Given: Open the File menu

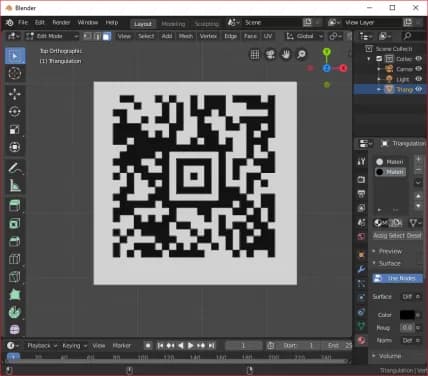Looking at the screenshot, I should coord(23,22).
